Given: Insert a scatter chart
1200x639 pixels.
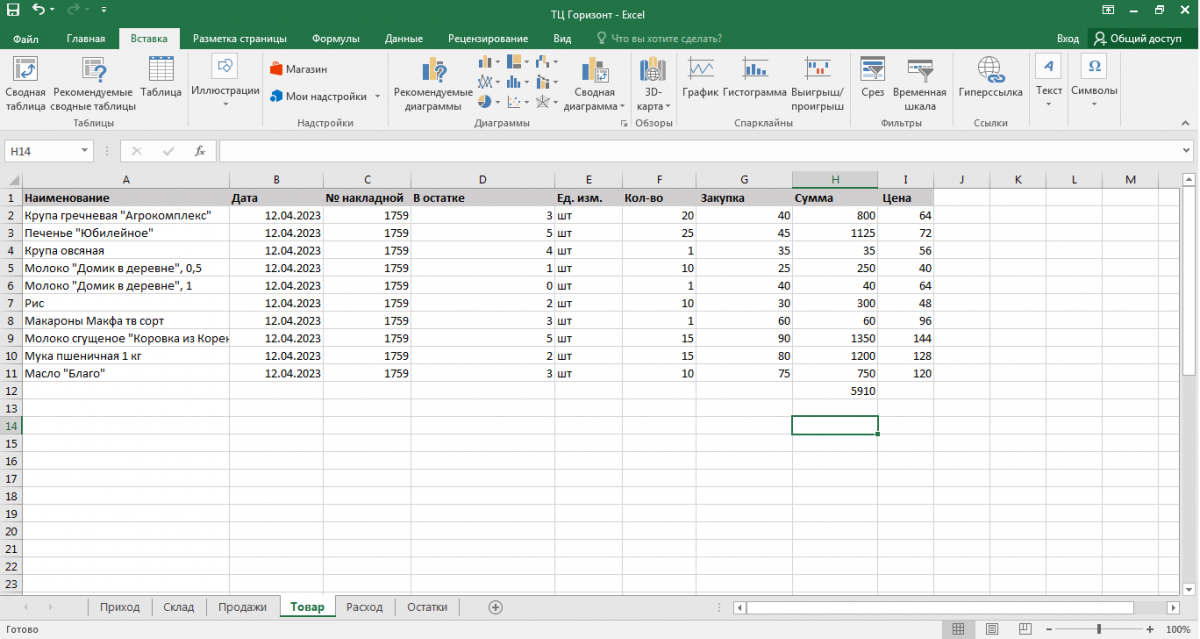Looking at the screenshot, I should pos(514,101).
